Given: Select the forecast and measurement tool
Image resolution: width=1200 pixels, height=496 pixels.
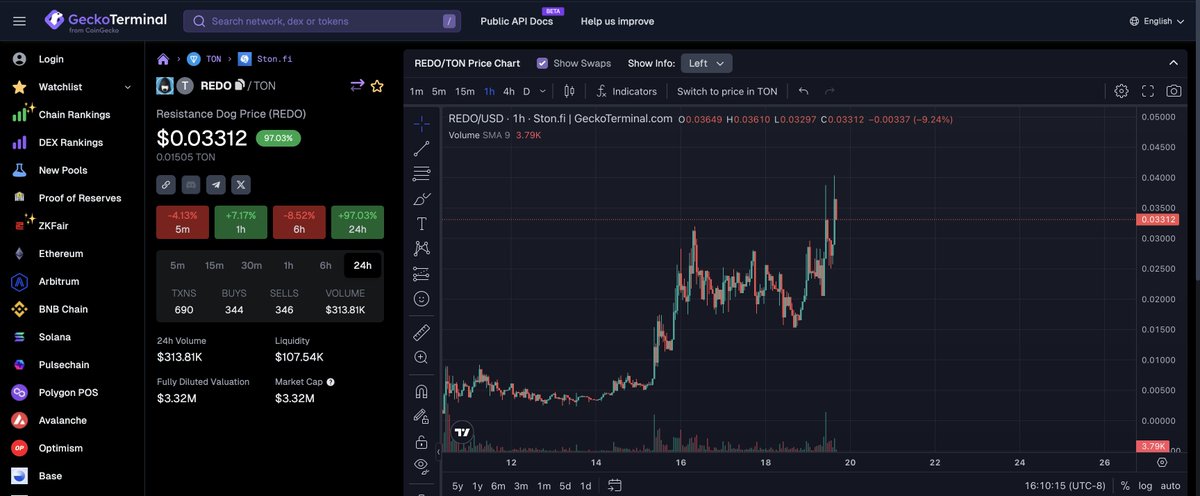Looking at the screenshot, I should (421, 274).
